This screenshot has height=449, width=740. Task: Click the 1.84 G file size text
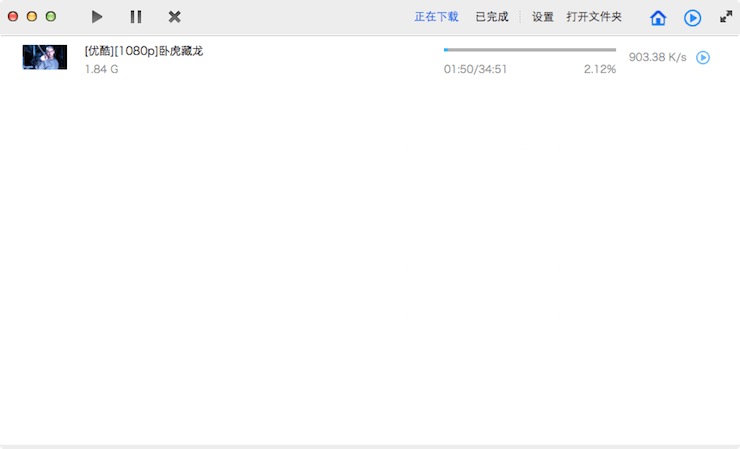pos(101,69)
